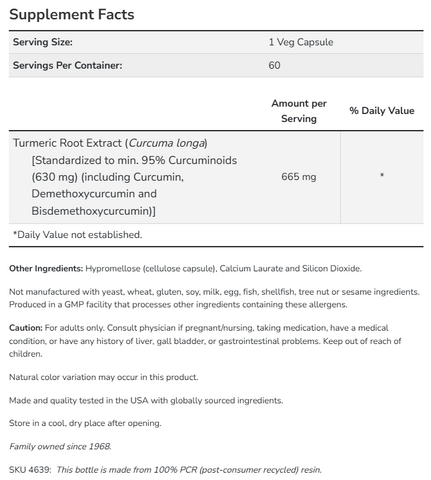
Task: Select the allergen statement paragraph
Action: (214, 298)
